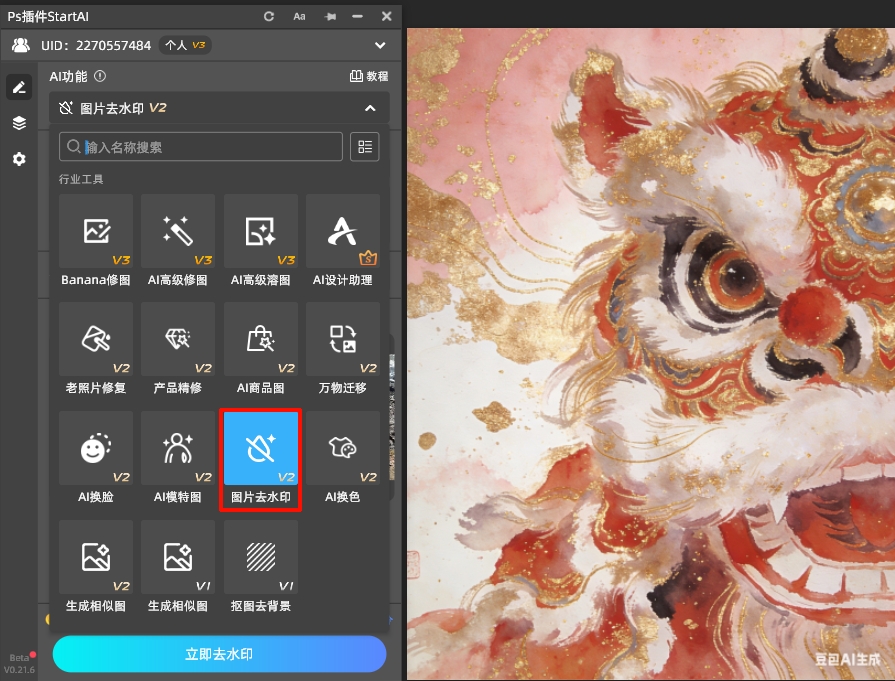Select the 老照片修复 tool
Image resolution: width=895 pixels, height=681 pixels.
point(95,339)
